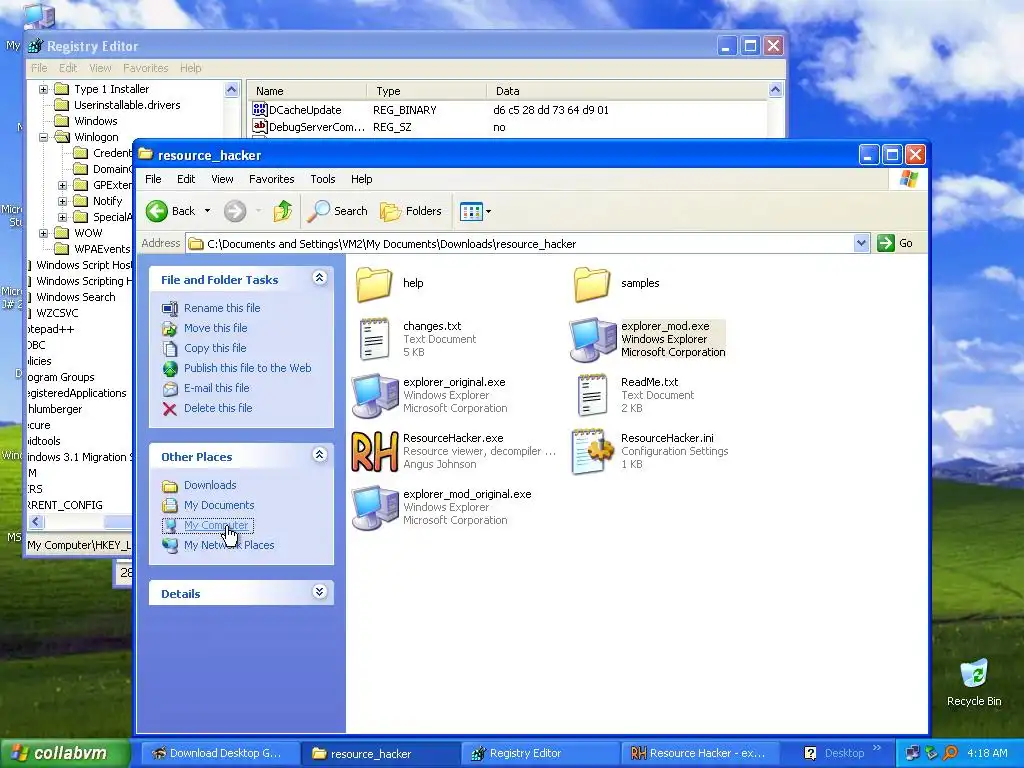Screen dimensions: 1024x768
Task: Click the Data column header in Registry Editor
Action: 627,91
